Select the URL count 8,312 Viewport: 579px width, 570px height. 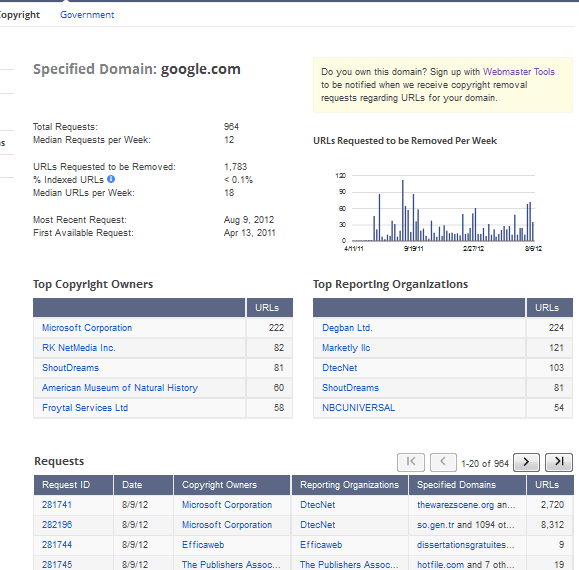click(x=552, y=525)
